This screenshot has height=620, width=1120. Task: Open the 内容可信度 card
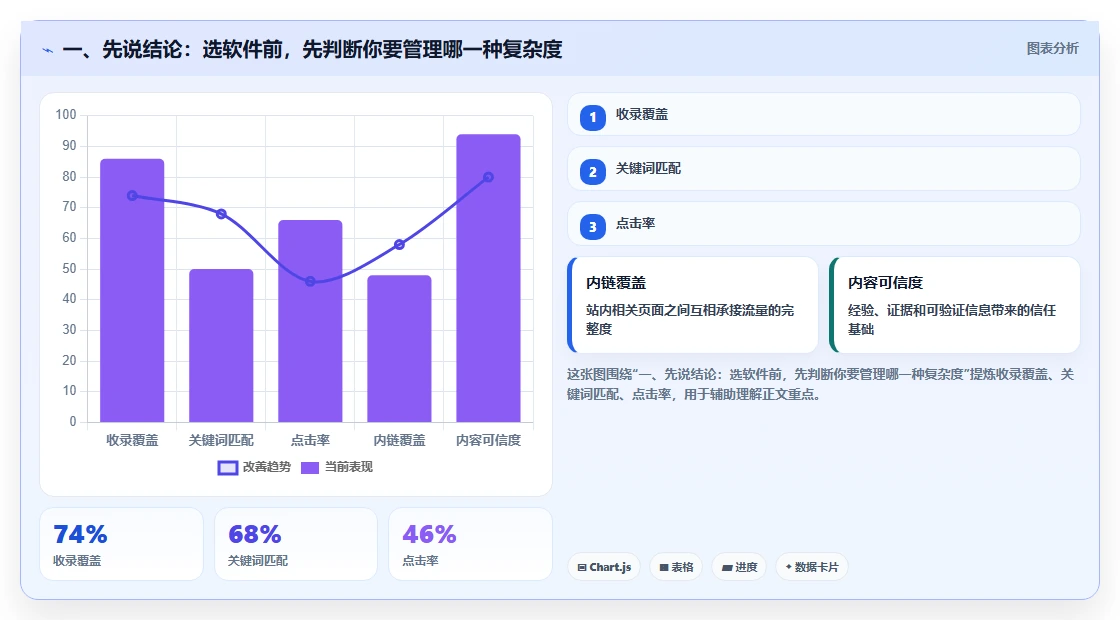(955, 305)
